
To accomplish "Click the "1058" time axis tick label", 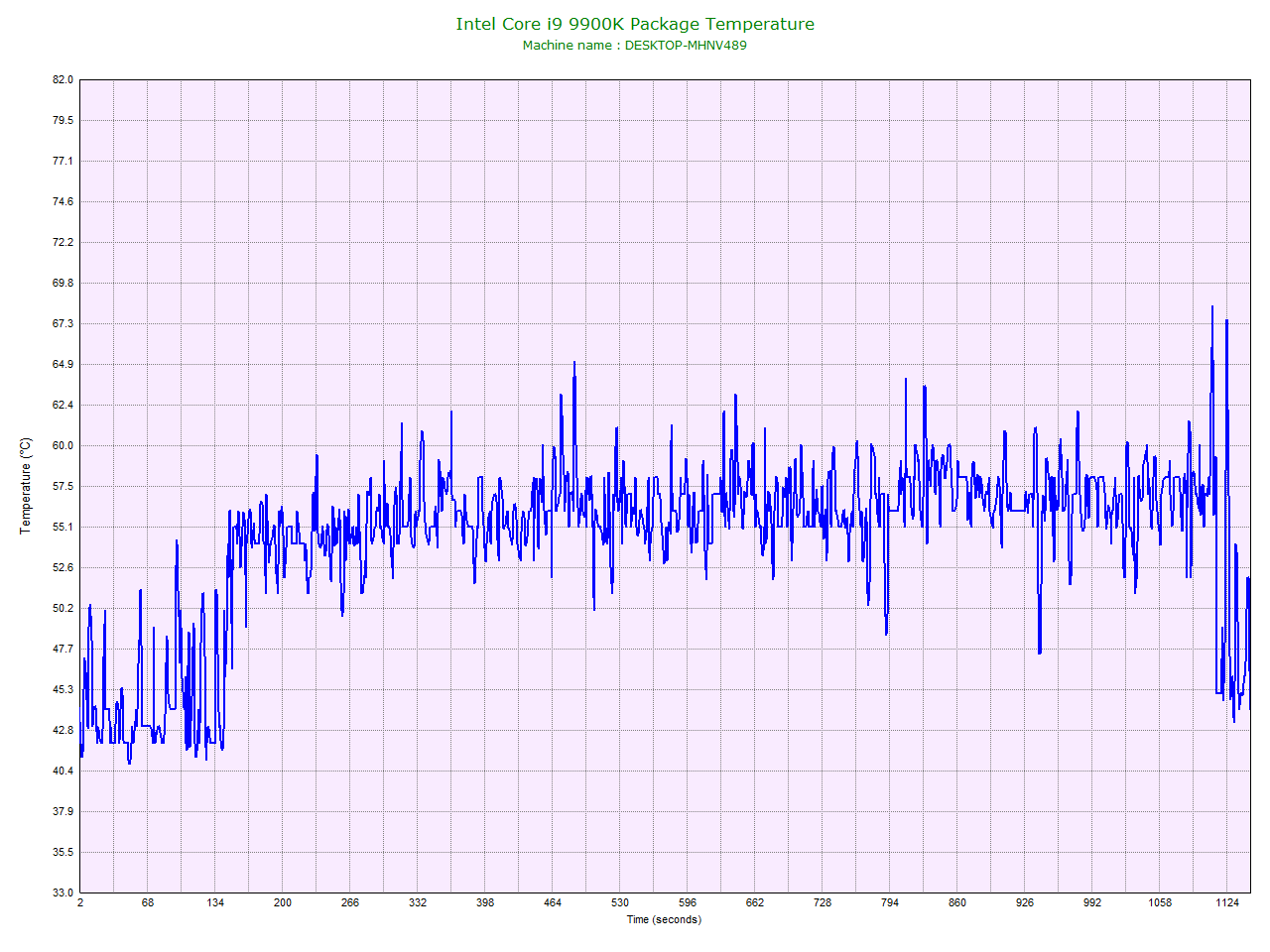I will [1160, 902].
